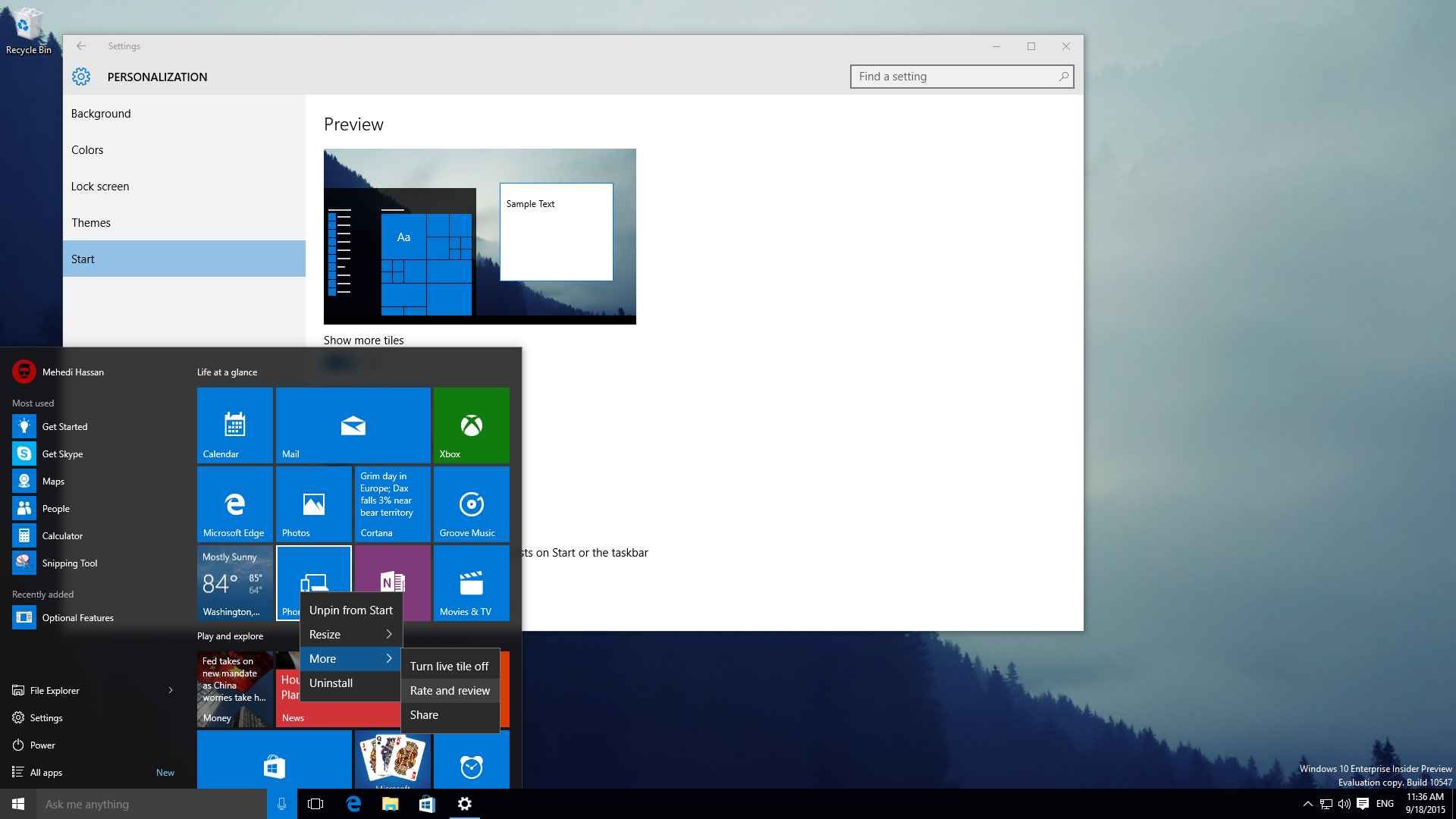Open the Themes settings page
The width and height of the screenshot is (1456, 819).
(x=184, y=222)
